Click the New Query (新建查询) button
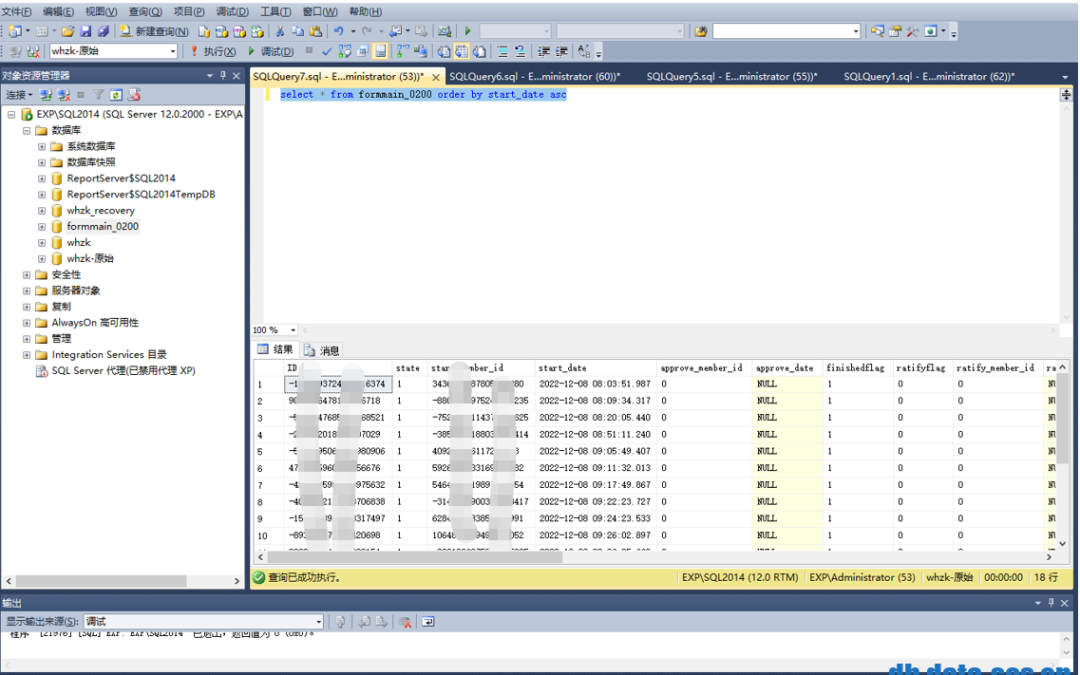This screenshot has height=675, width=1080. pos(154,31)
